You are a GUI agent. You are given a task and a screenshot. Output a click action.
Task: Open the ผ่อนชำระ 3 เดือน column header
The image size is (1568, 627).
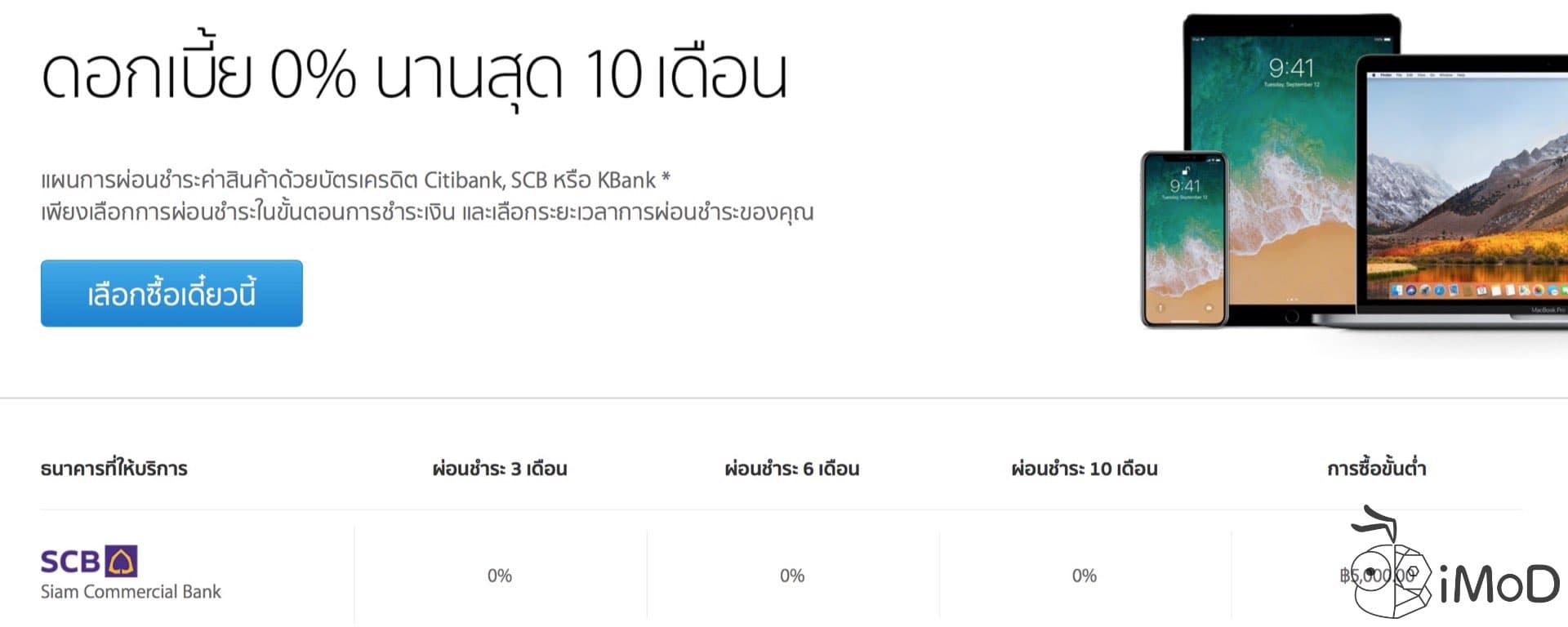coord(499,469)
